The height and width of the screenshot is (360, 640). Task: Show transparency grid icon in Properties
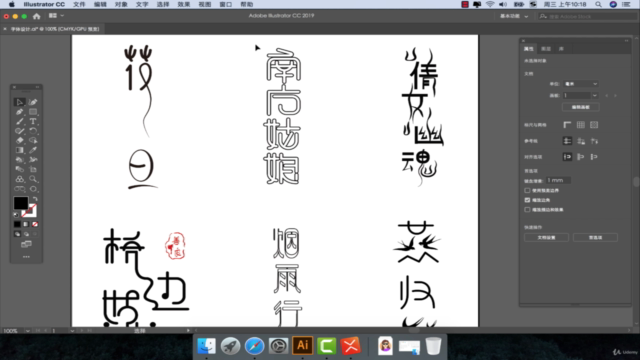594,125
